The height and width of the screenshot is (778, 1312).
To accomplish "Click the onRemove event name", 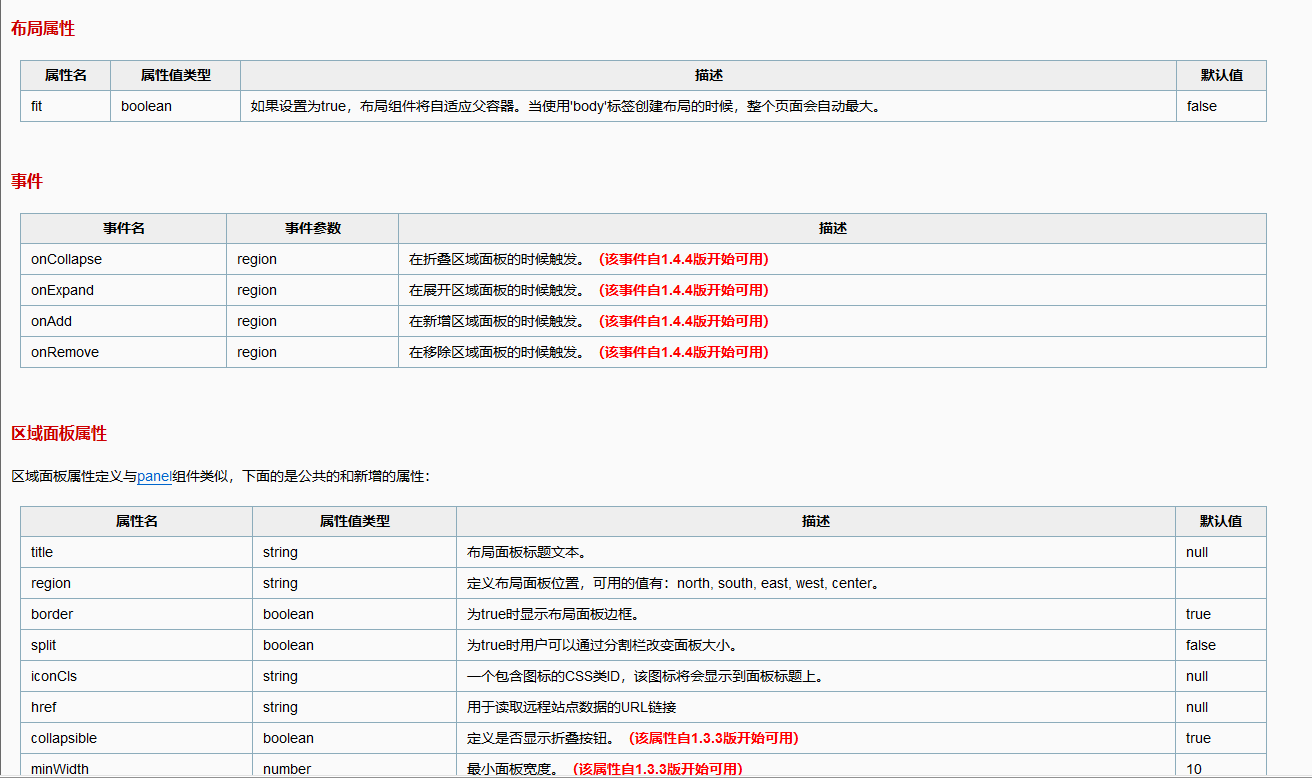I will (x=65, y=352).
